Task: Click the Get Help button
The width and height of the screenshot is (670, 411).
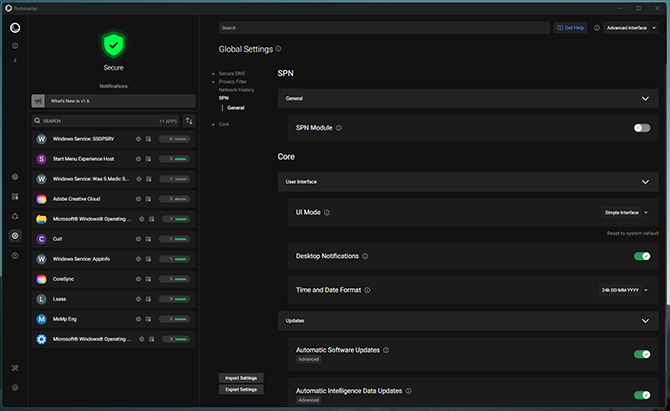Action: pos(570,28)
